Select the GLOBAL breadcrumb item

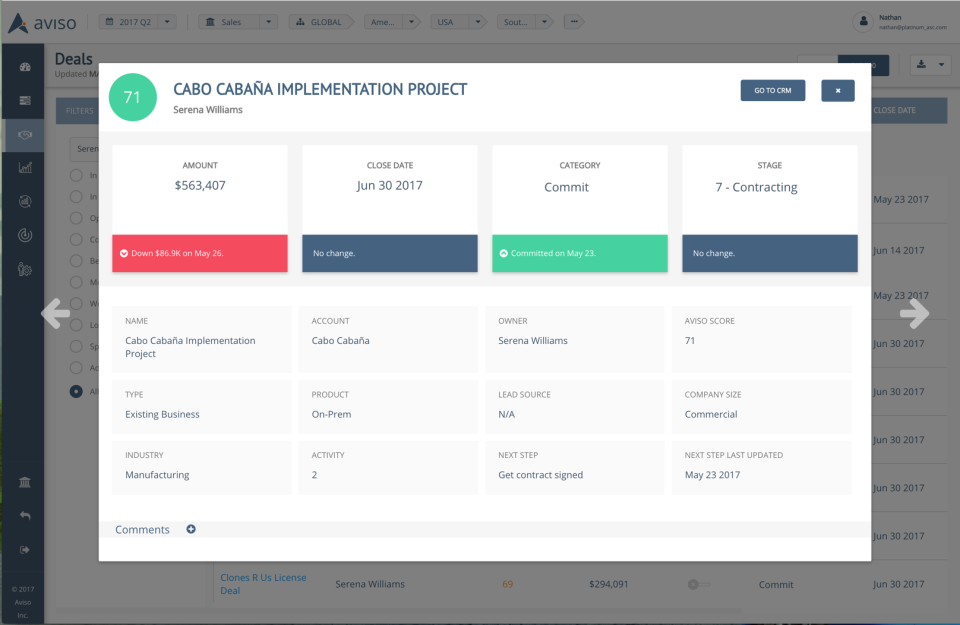pyautogui.click(x=320, y=22)
